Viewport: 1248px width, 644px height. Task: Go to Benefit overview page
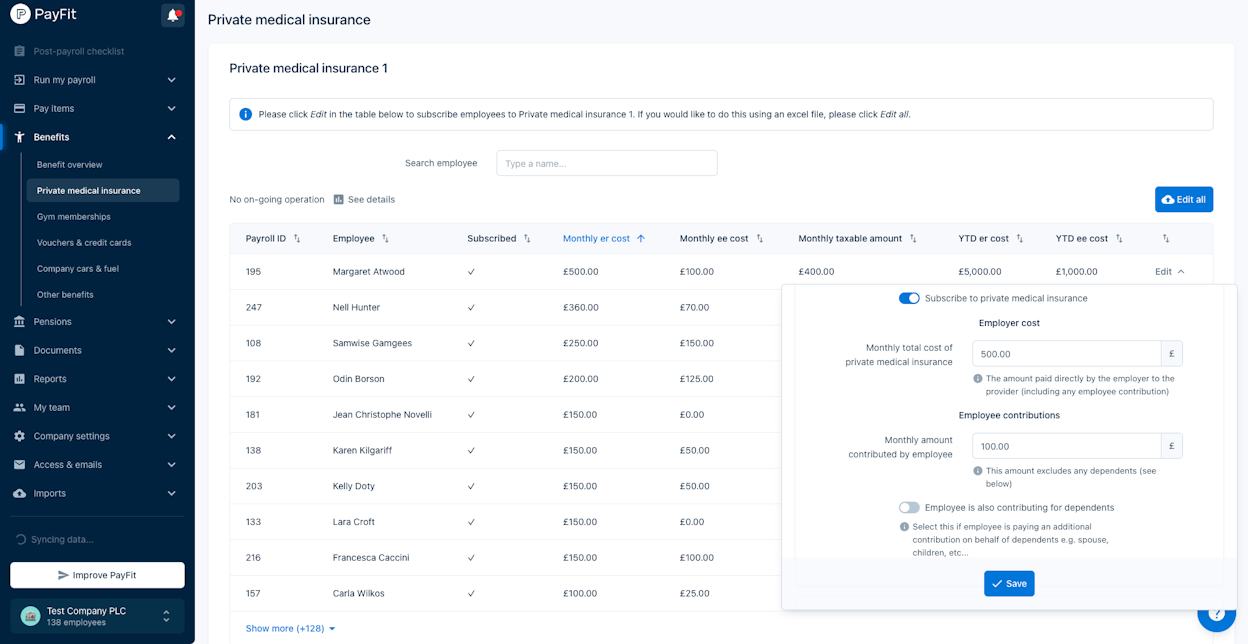point(70,165)
